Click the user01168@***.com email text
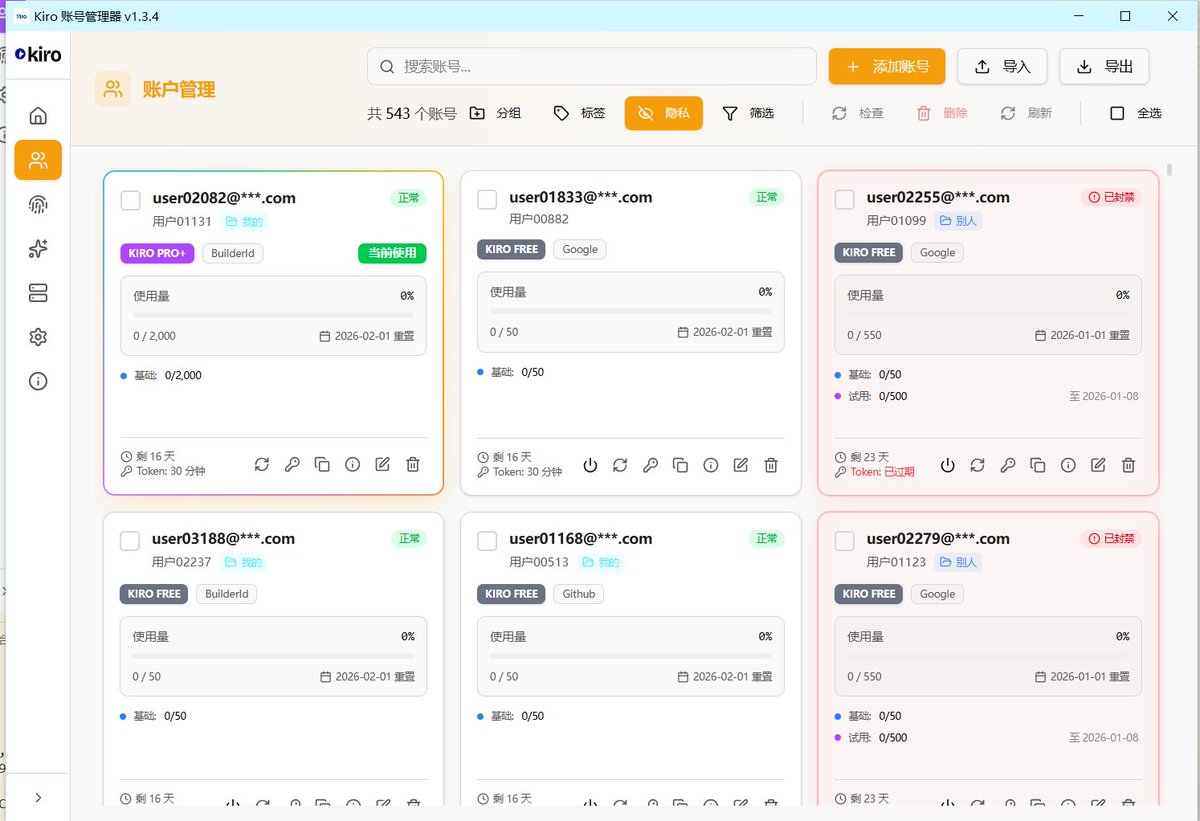Viewport: 1200px width, 821px height. (581, 538)
